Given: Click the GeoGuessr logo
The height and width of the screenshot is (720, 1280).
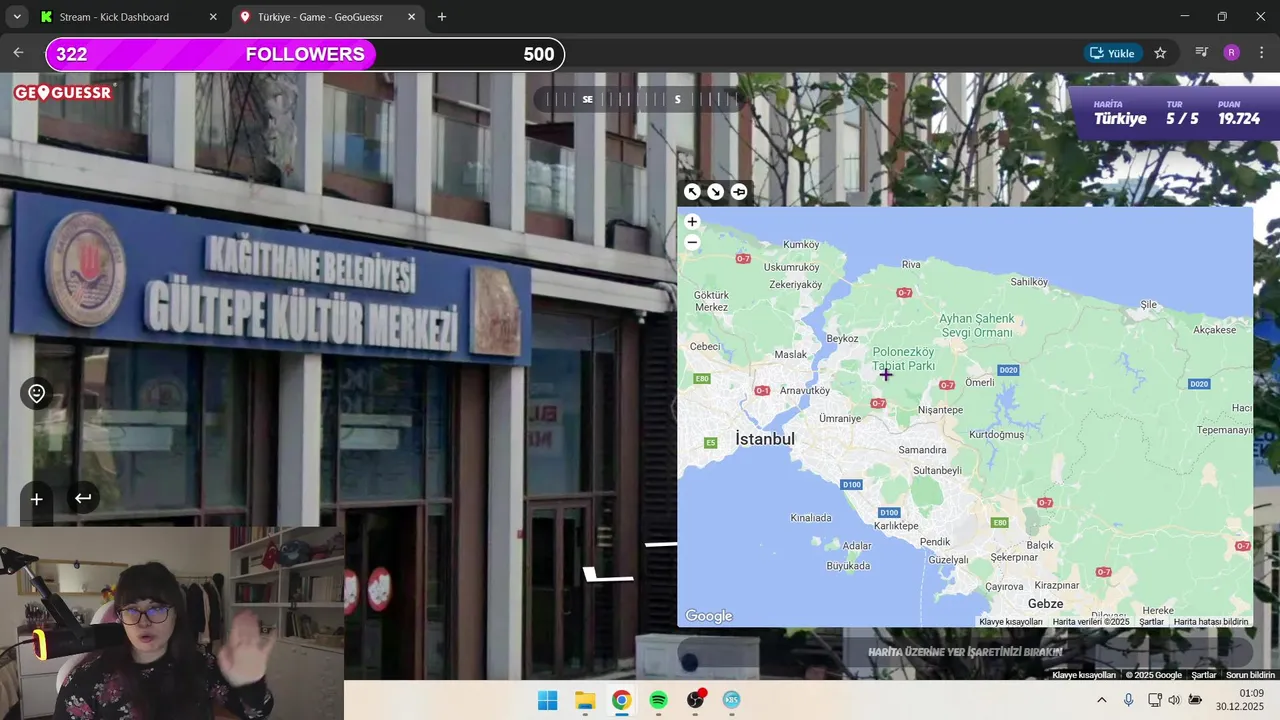Looking at the screenshot, I should pos(64,92).
